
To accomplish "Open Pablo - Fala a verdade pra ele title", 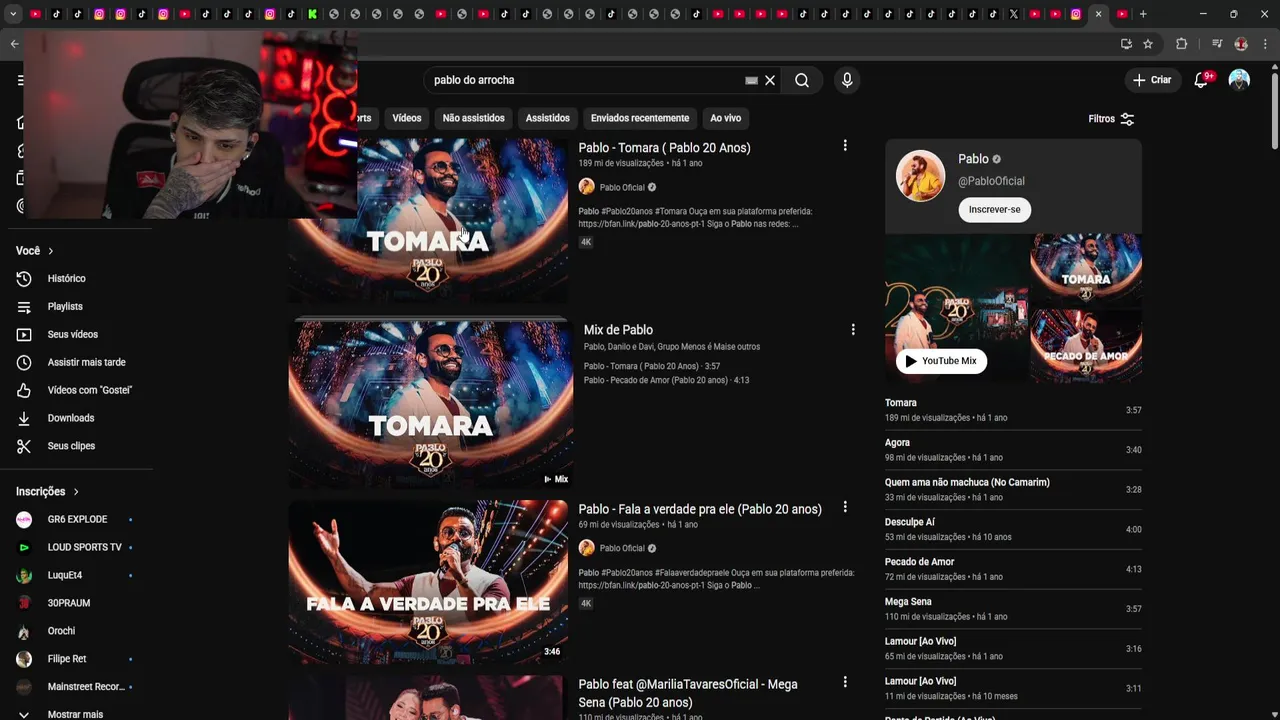I will (x=700, y=509).
